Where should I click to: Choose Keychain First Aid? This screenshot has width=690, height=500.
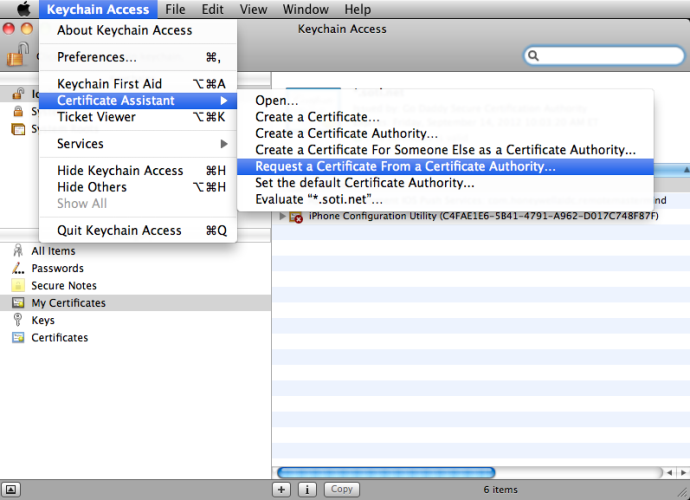coord(138,84)
